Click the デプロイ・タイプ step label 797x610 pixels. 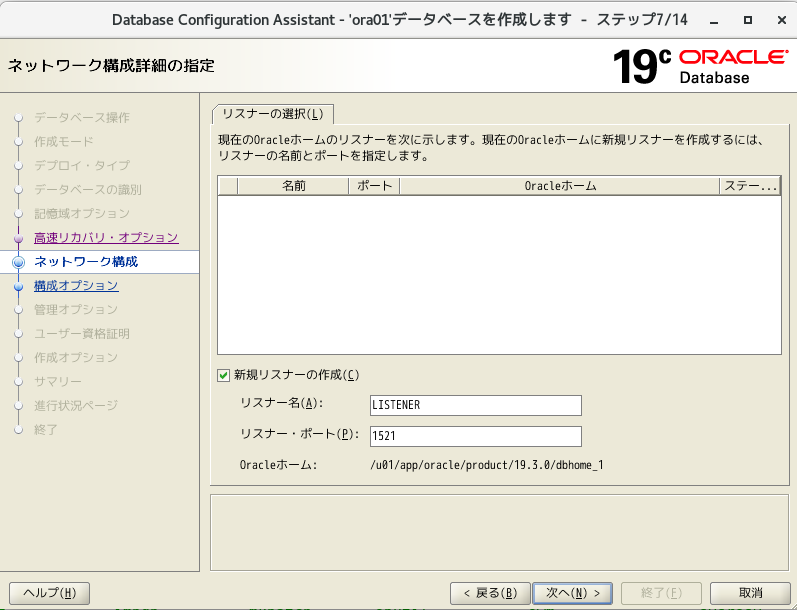82,165
